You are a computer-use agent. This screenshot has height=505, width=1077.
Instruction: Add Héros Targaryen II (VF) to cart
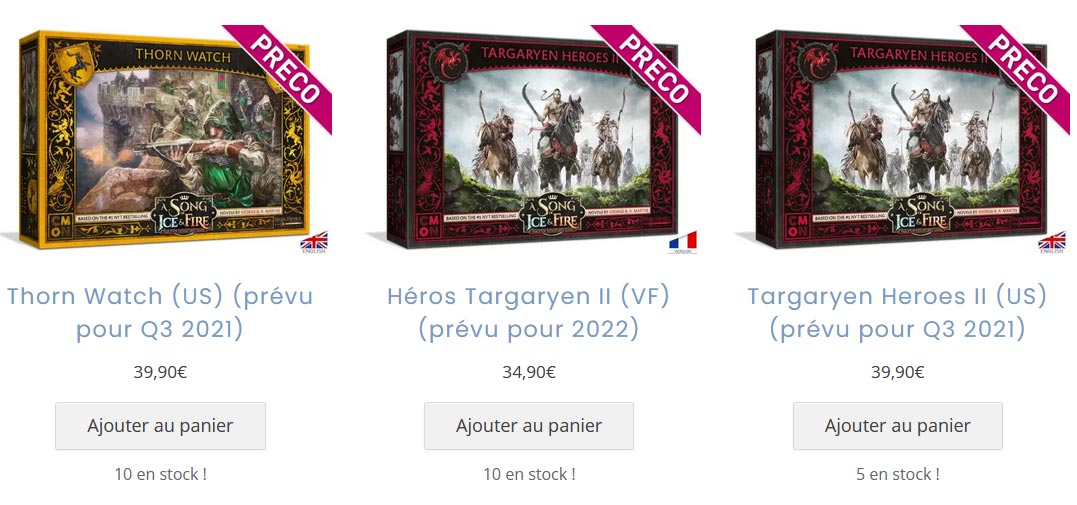coord(529,426)
